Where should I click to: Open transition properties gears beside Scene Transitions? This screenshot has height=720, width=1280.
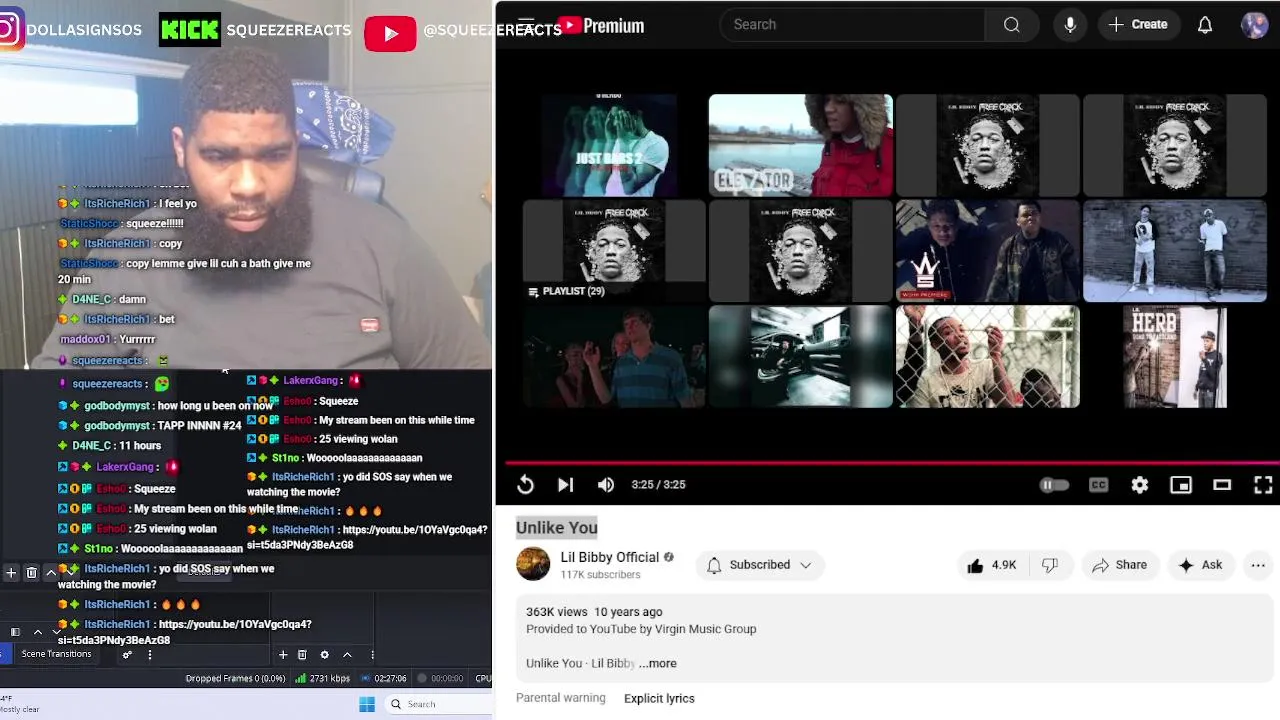(127, 655)
